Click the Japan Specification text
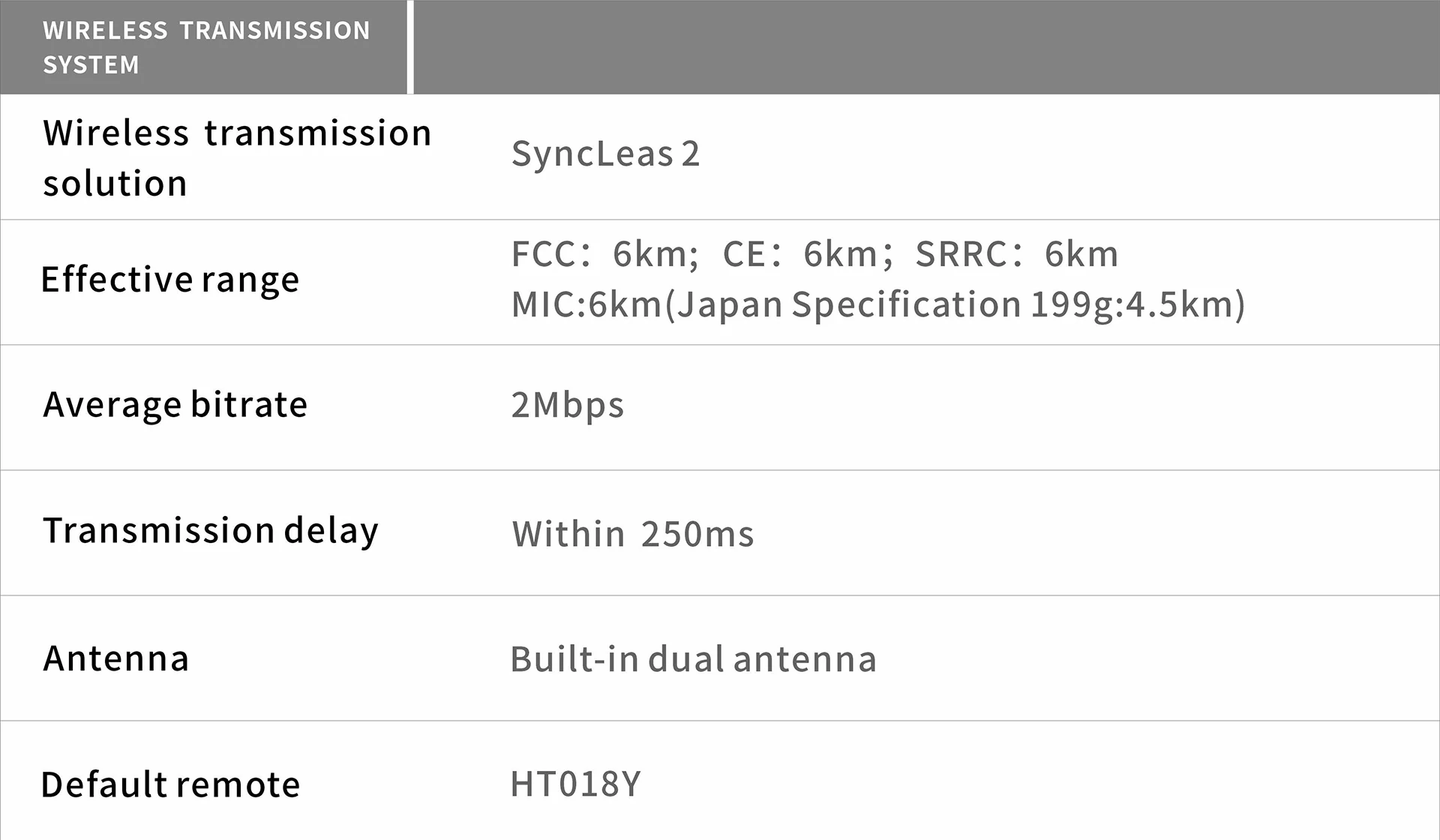 click(849, 304)
